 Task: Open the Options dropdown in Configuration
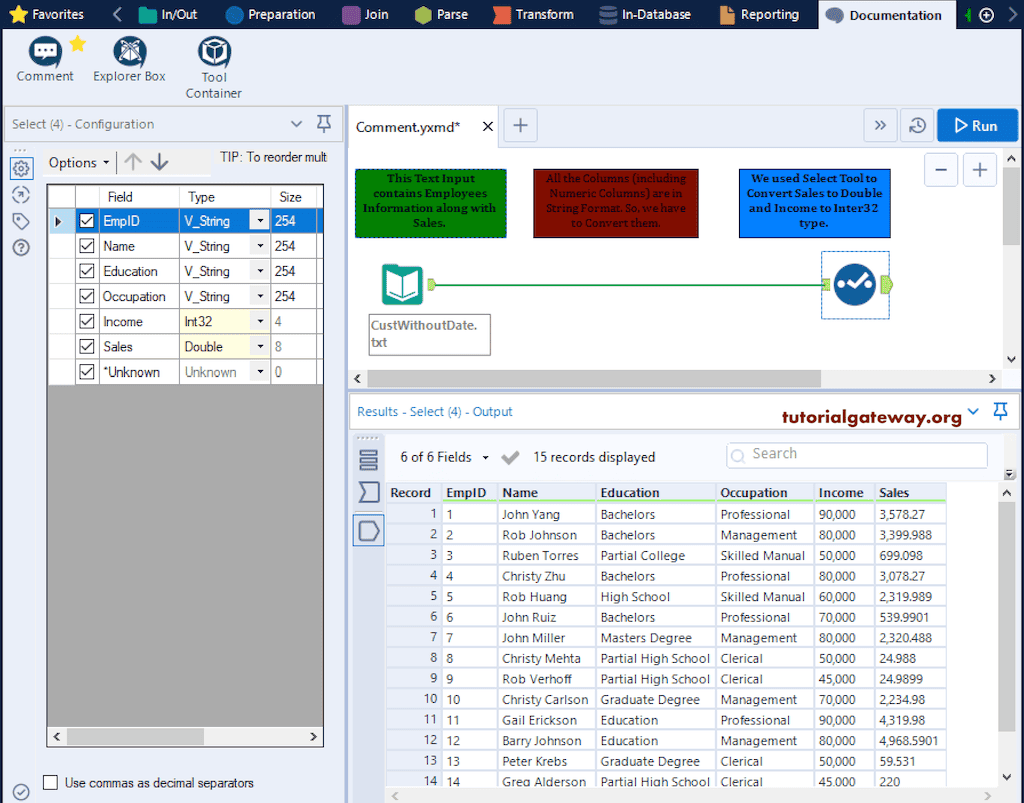coord(77,162)
